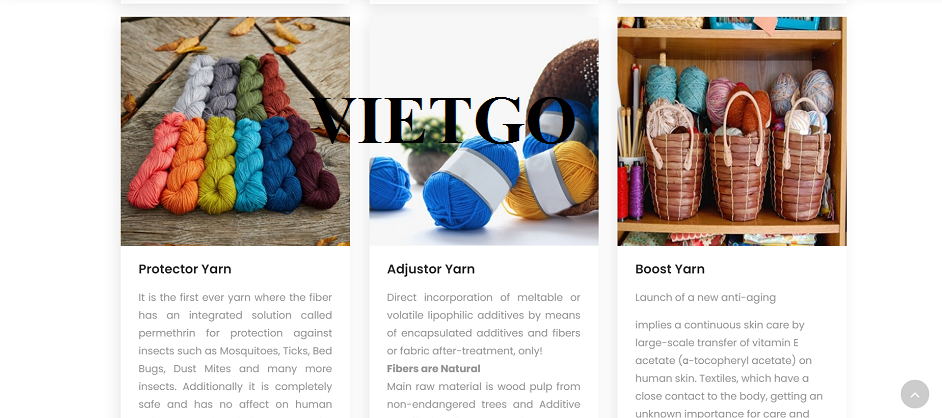
Task: Click the wood pulp raw material sentence
Action: pyautogui.click(x=484, y=395)
